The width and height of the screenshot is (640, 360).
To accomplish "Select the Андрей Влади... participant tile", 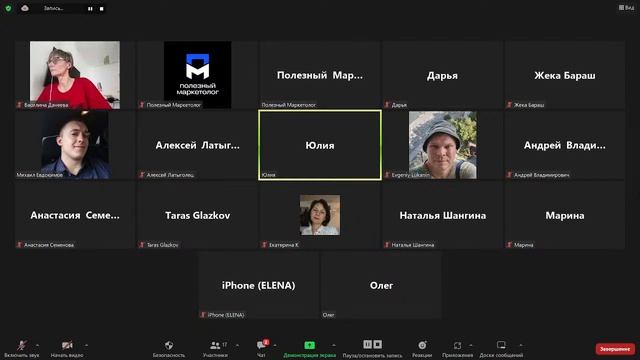I will pos(565,145).
